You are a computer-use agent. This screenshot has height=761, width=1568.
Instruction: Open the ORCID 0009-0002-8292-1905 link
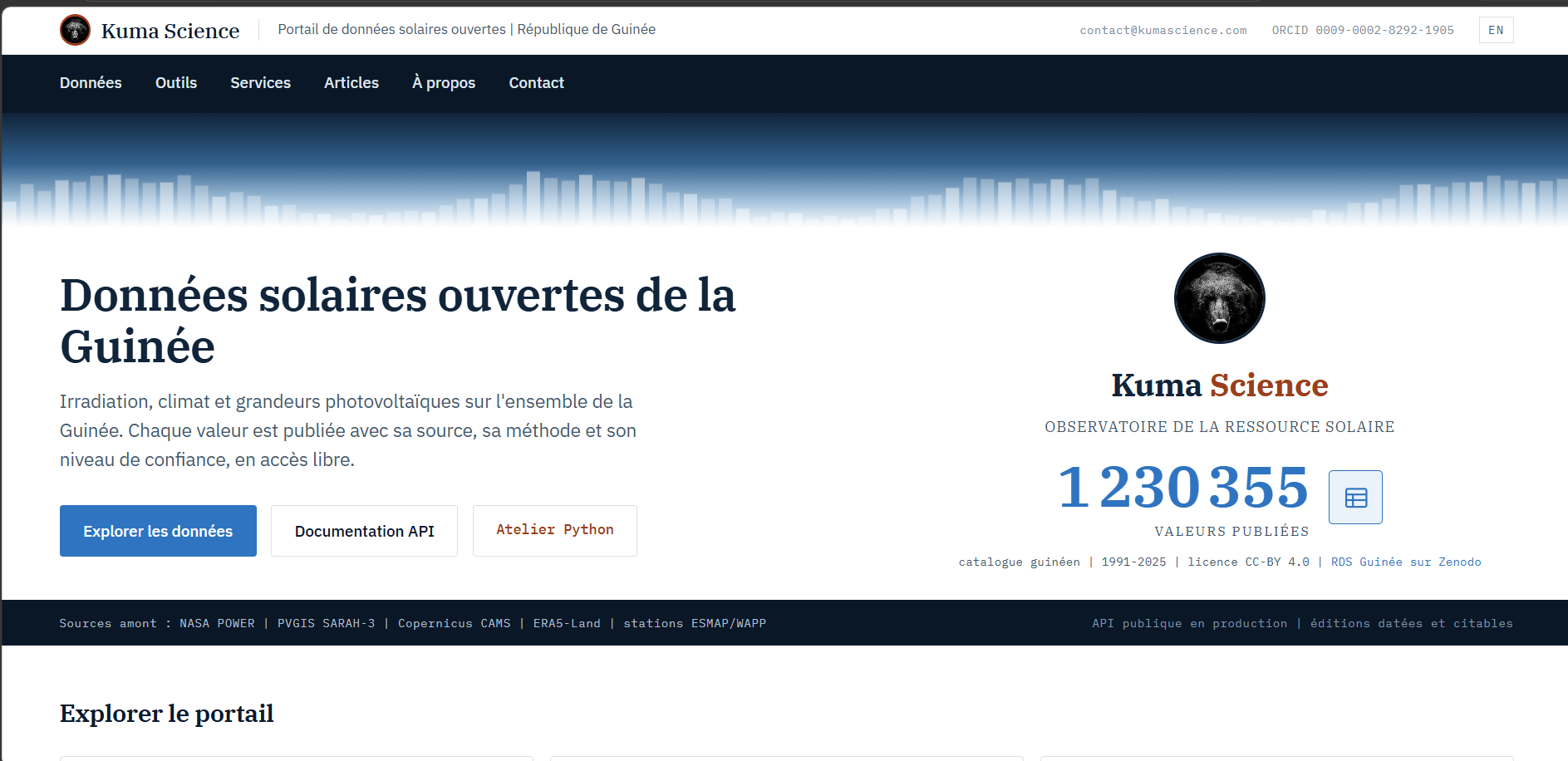1363,30
